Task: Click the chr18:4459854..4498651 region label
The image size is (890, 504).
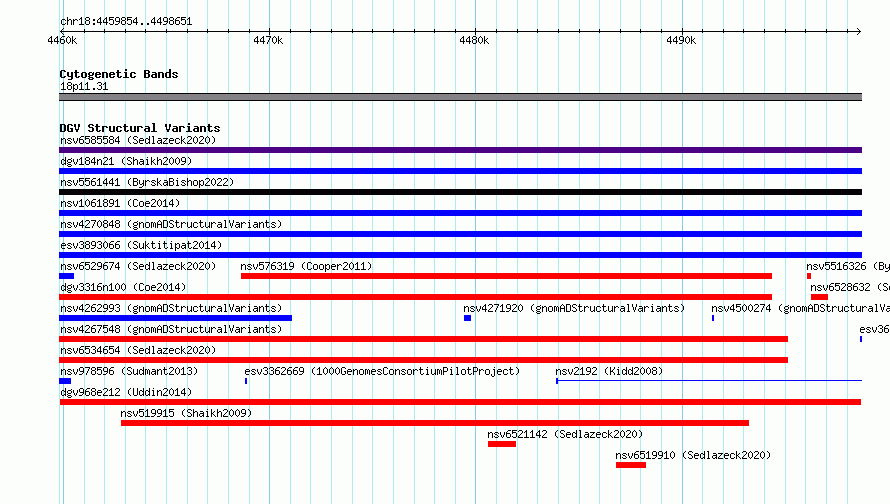Action: point(126,22)
